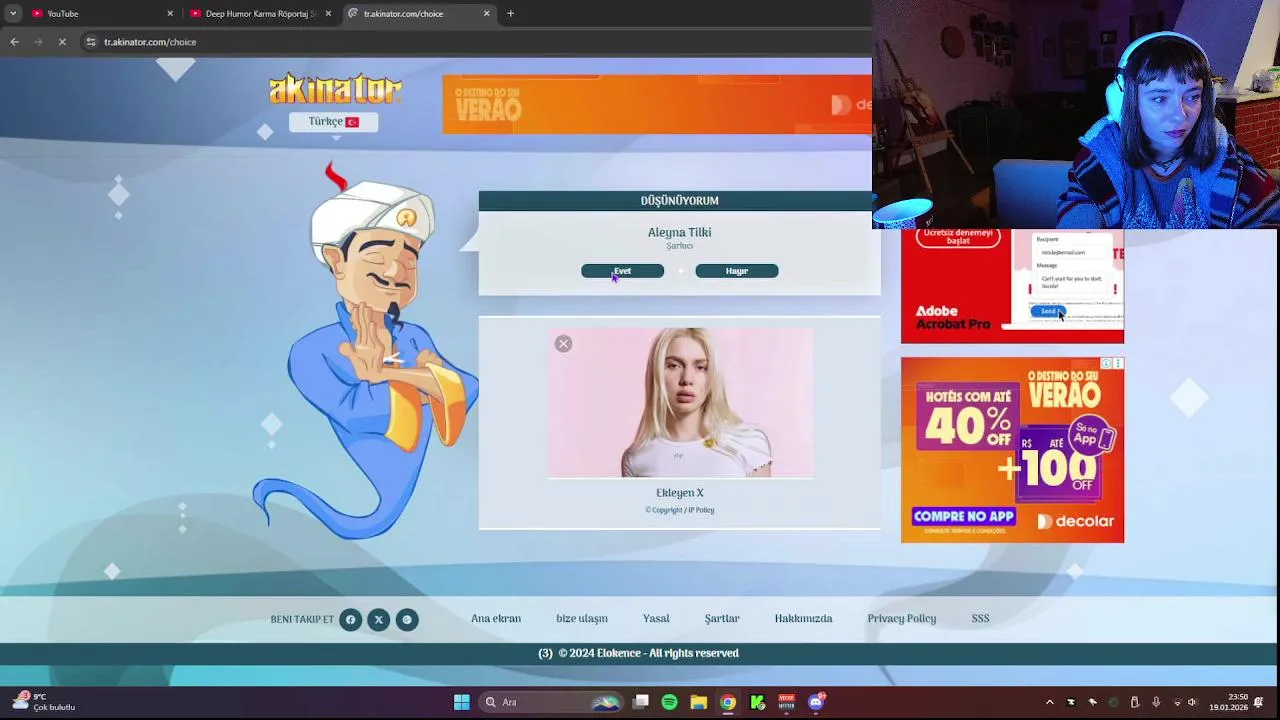Open File Explorer from the taskbar
Viewport: 1280px width, 720px height.
699,702
